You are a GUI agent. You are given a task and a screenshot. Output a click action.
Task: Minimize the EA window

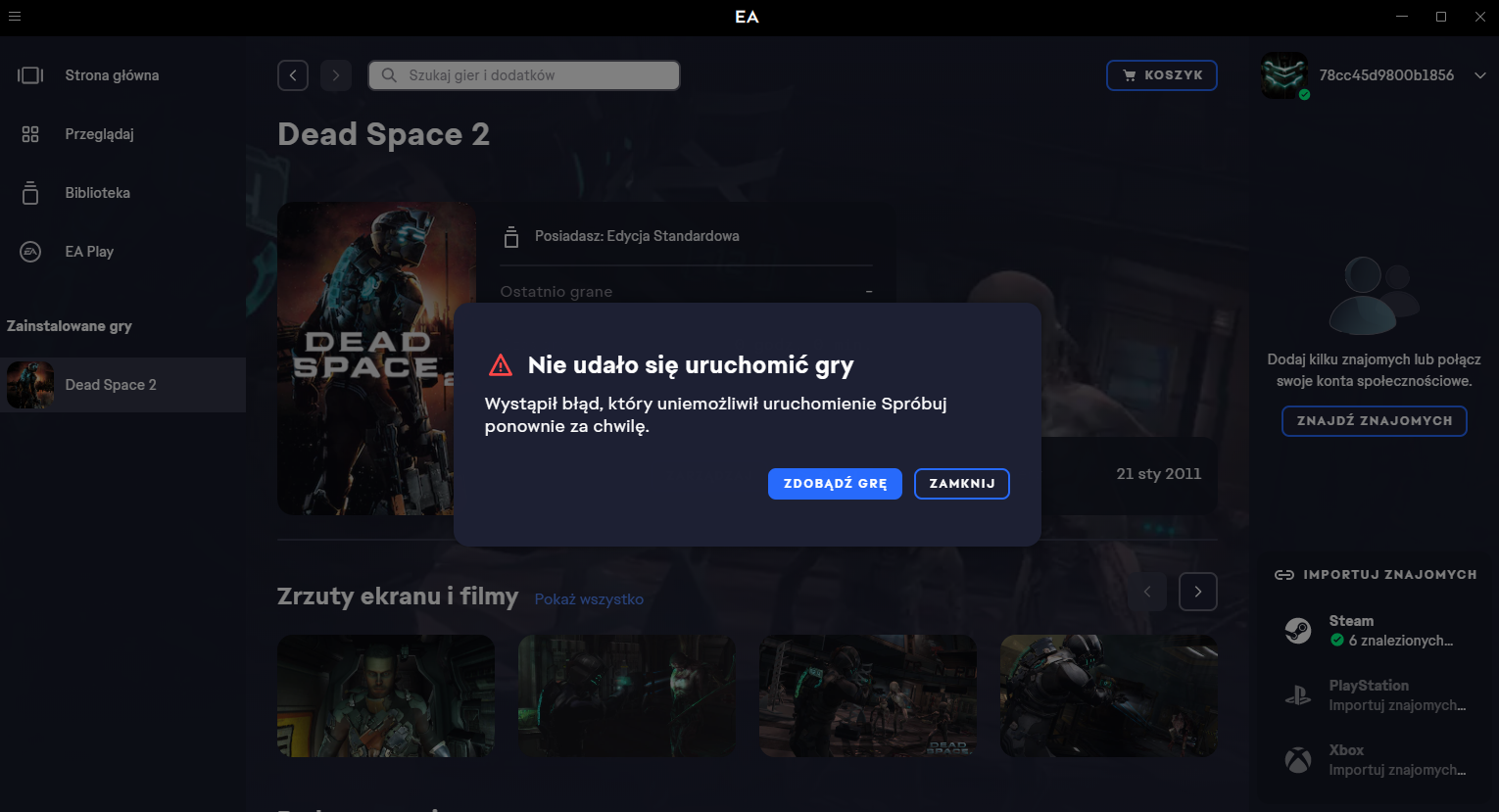1402,17
